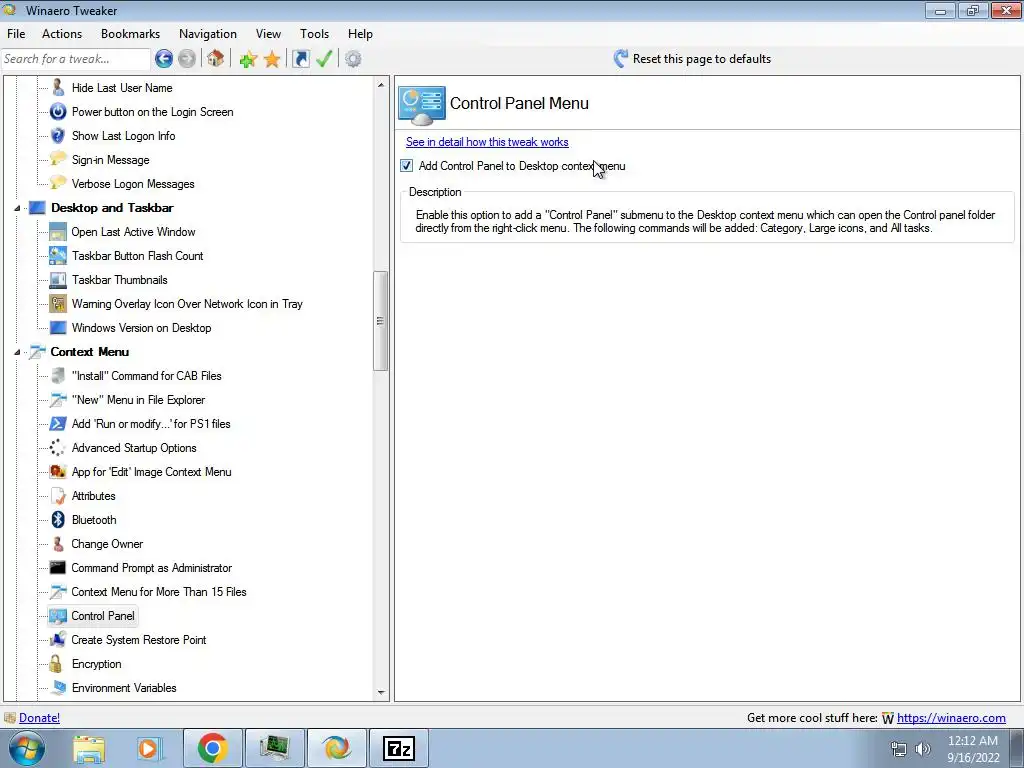Click the export shortcut arrow toolbar icon

tap(301, 59)
